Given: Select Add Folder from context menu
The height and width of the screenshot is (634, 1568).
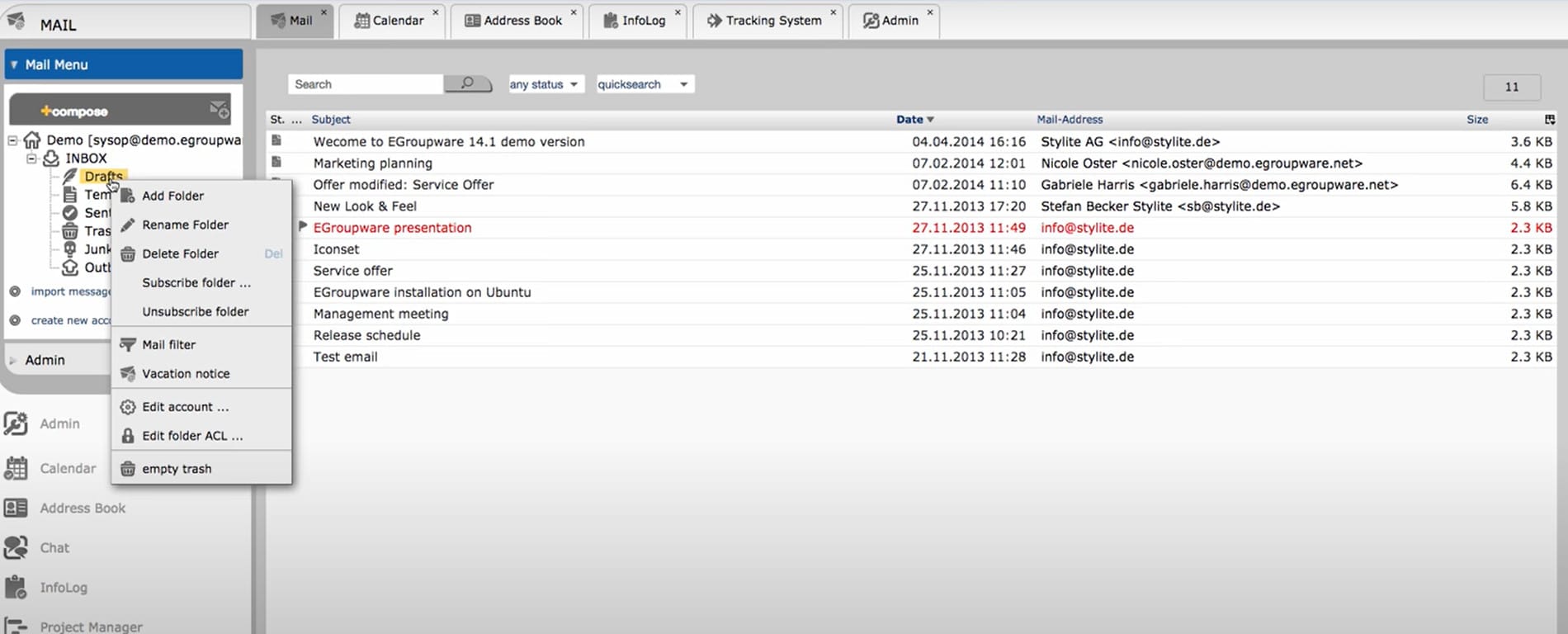Looking at the screenshot, I should [x=201, y=196].
